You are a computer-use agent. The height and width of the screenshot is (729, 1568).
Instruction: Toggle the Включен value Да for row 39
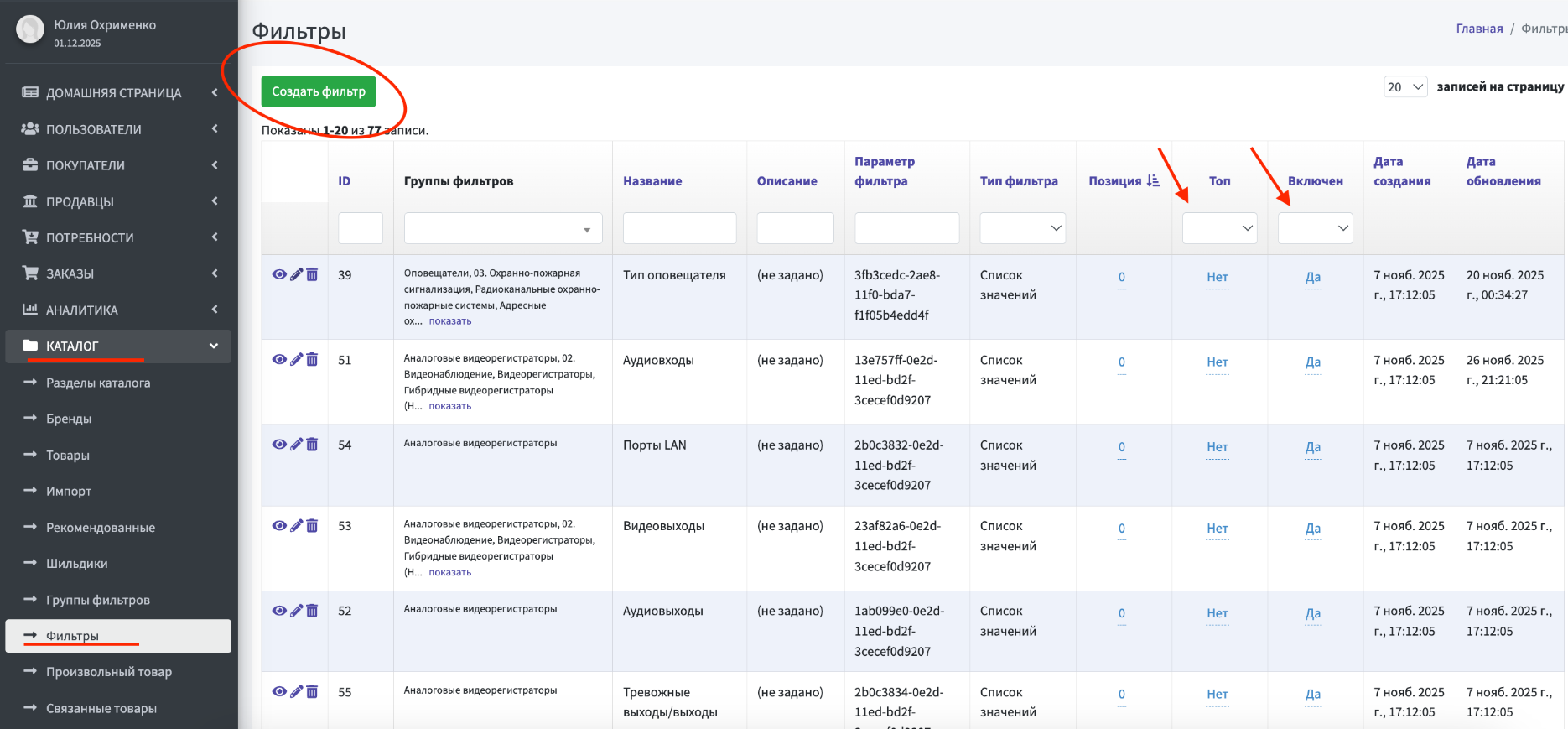1312,277
